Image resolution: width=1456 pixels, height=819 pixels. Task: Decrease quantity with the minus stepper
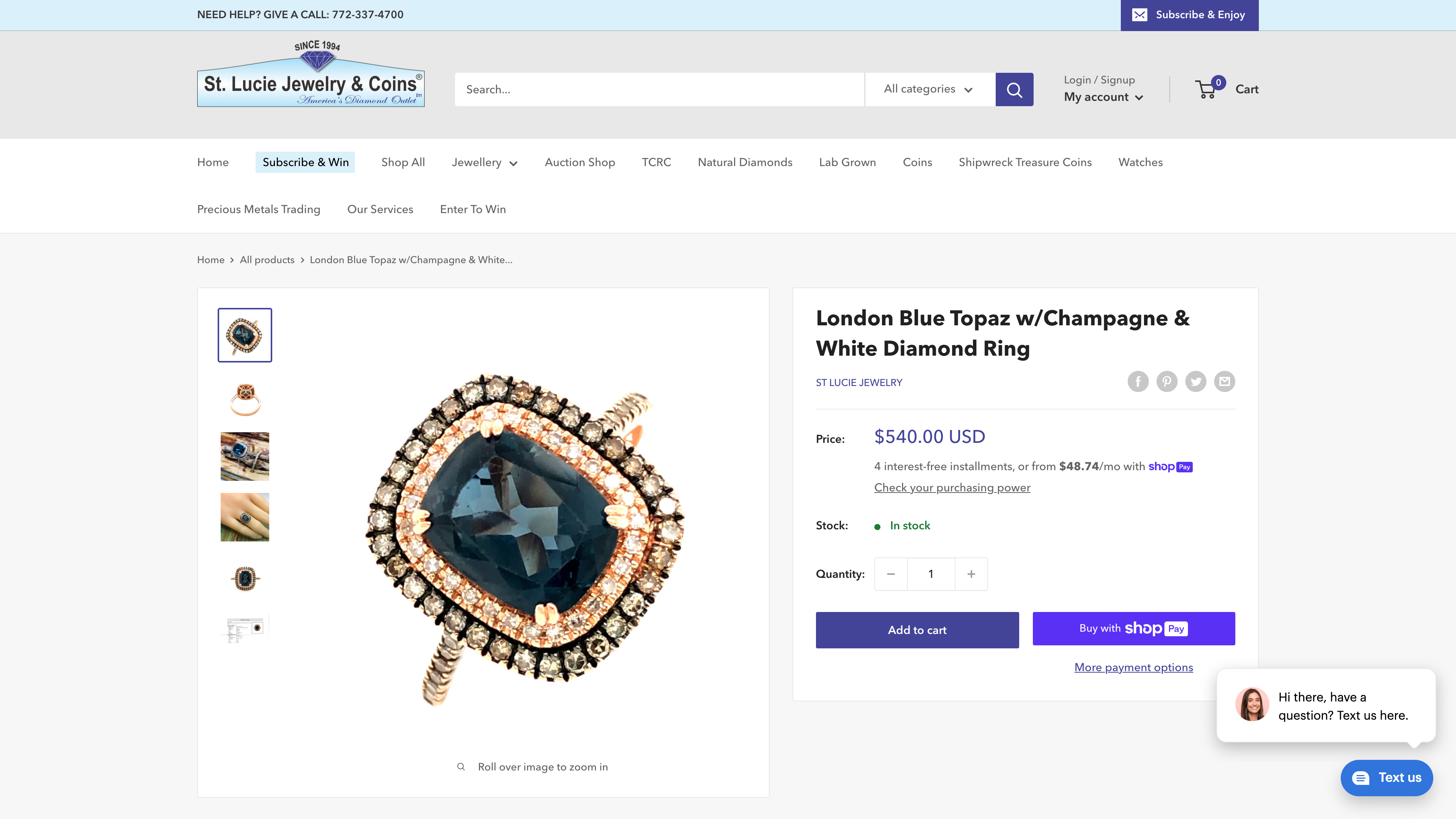click(x=891, y=574)
